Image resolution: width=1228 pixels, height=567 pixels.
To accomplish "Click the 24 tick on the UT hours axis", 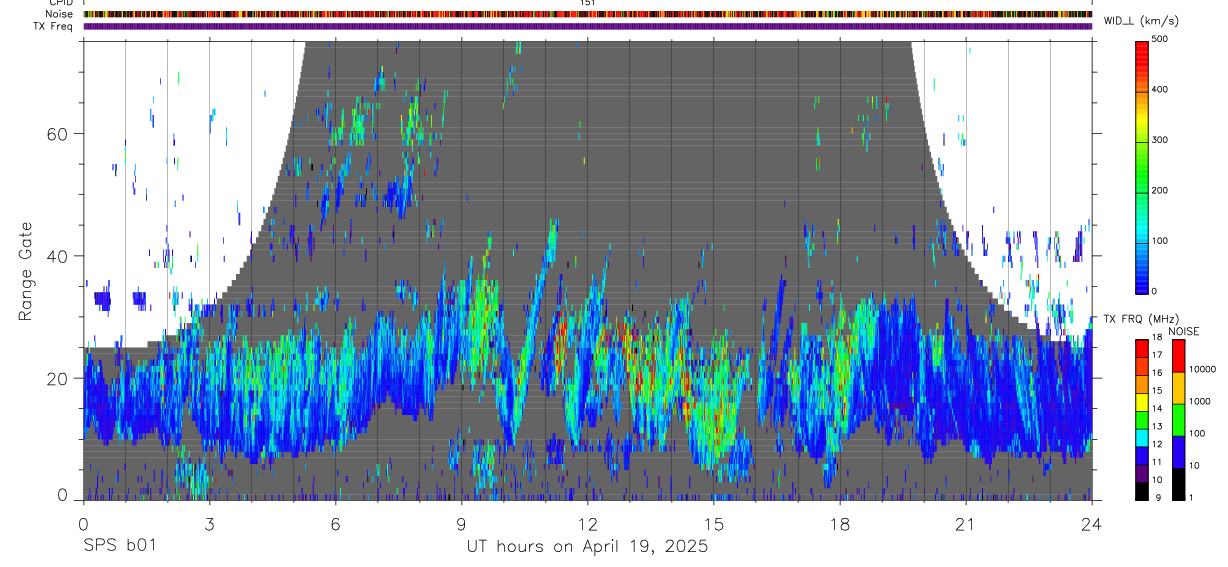I will [x=1092, y=524].
